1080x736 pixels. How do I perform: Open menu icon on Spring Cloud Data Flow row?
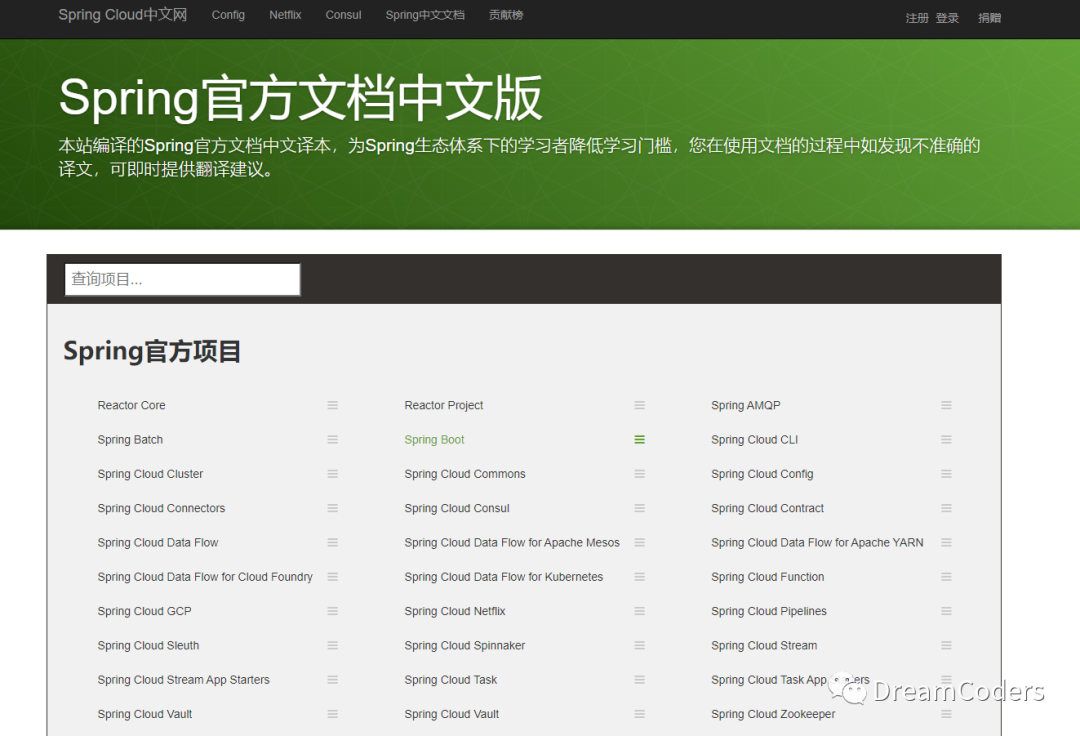(333, 543)
